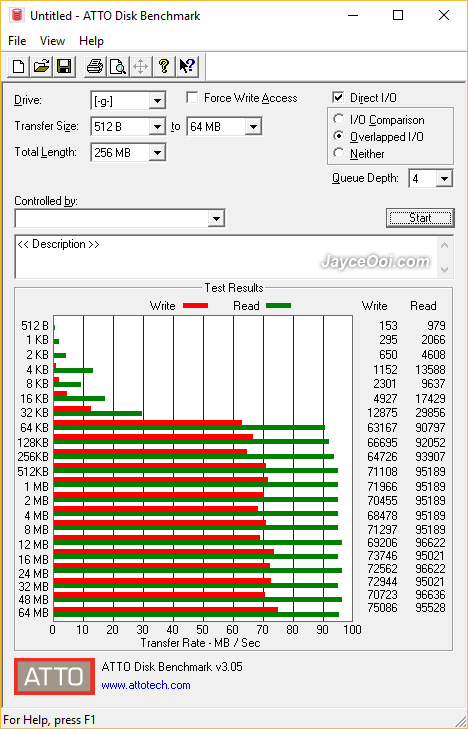Click the read value 96636
This screenshot has width=468, height=729.
coord(429,595)
